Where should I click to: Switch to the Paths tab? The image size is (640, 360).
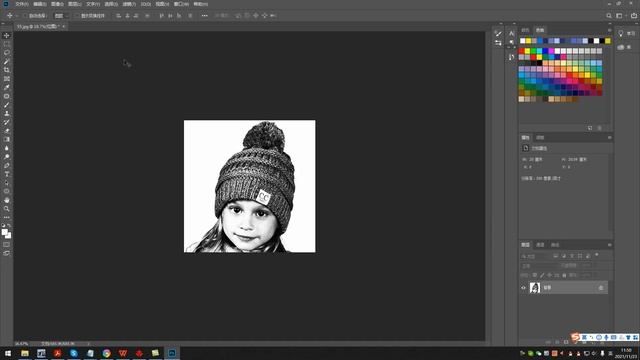pyautogui.click(x=555, y=245)
